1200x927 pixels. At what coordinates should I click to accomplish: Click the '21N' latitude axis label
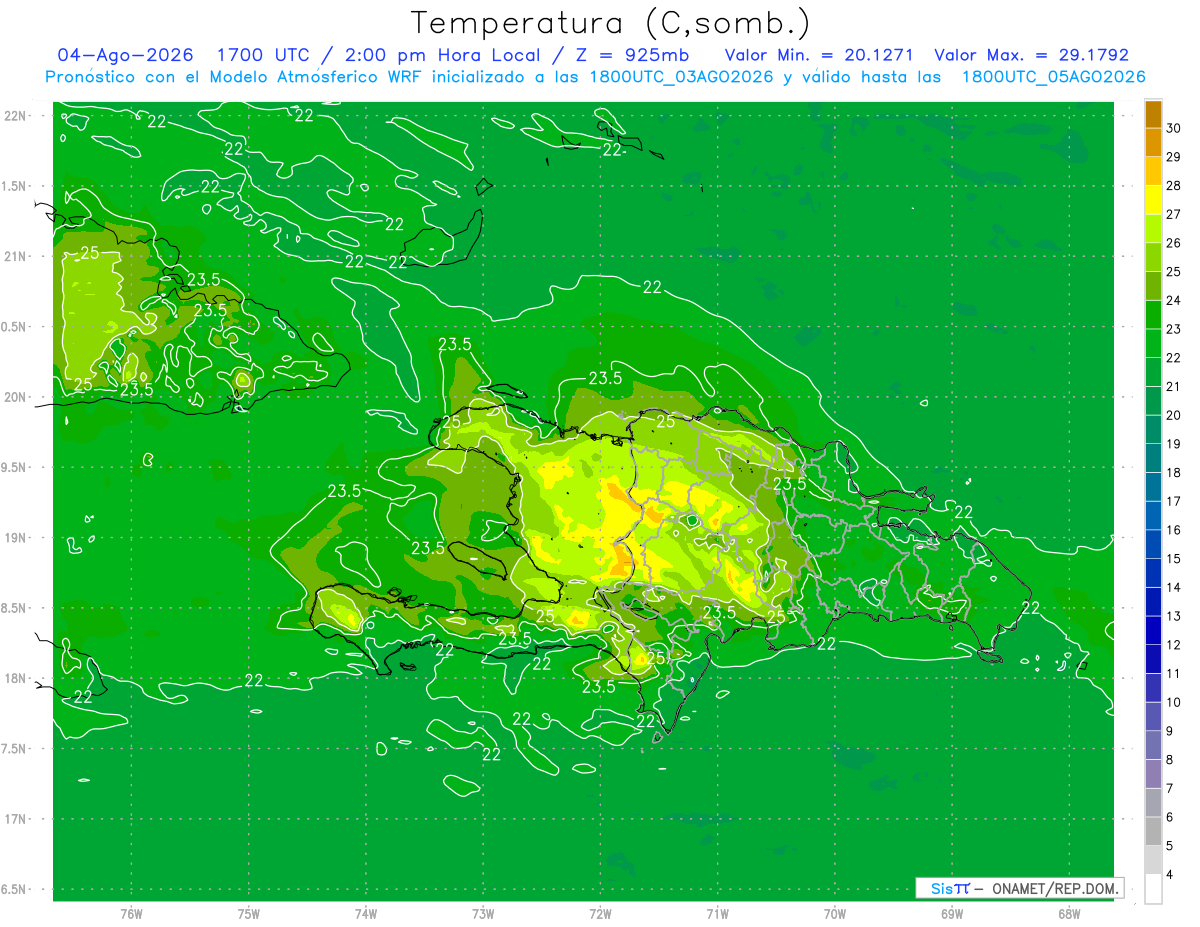(17, 256)
